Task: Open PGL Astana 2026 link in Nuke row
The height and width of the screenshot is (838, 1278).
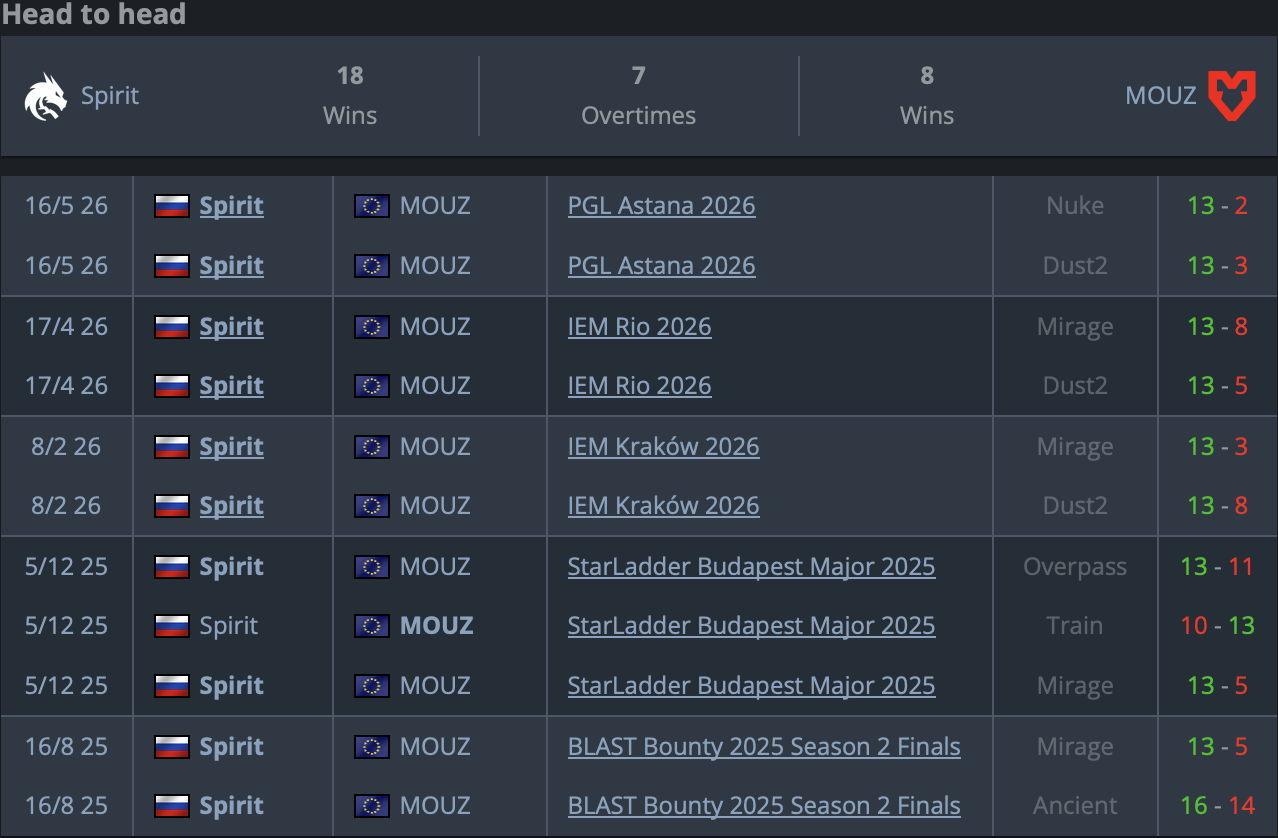Action: point(661,206)
